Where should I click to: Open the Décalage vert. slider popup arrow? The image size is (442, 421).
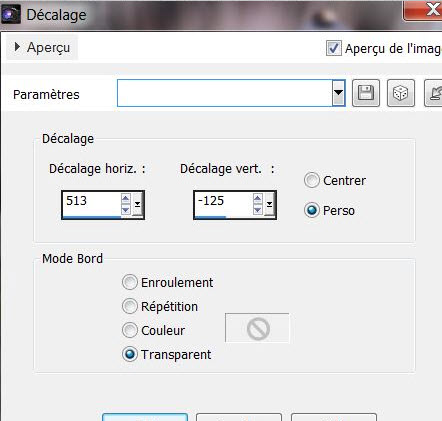click(269, 204)
